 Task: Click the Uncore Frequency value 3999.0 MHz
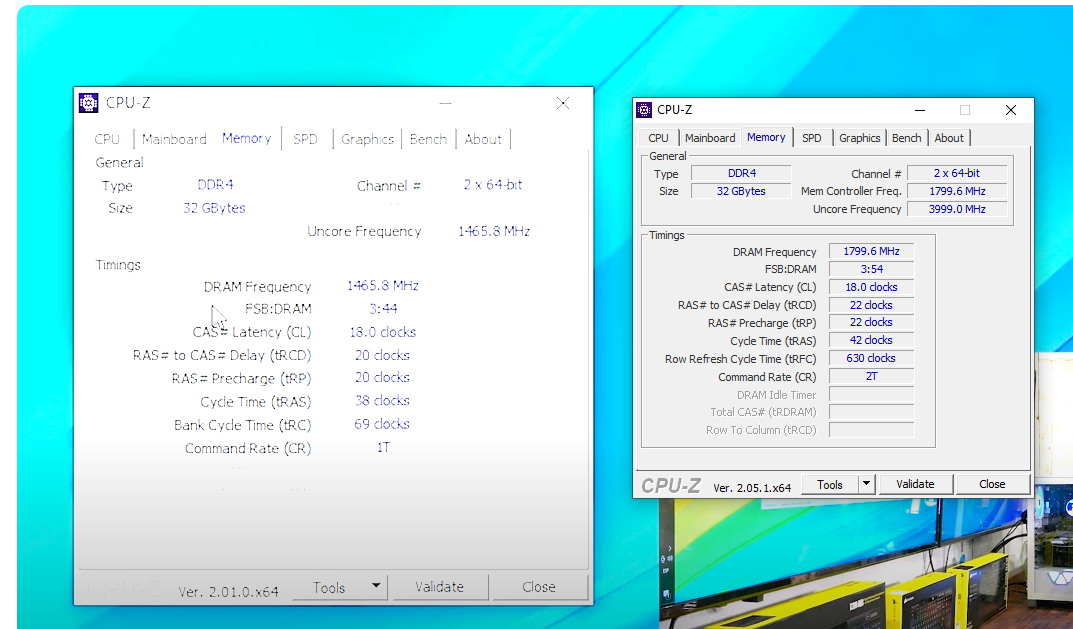pos(957,209)
